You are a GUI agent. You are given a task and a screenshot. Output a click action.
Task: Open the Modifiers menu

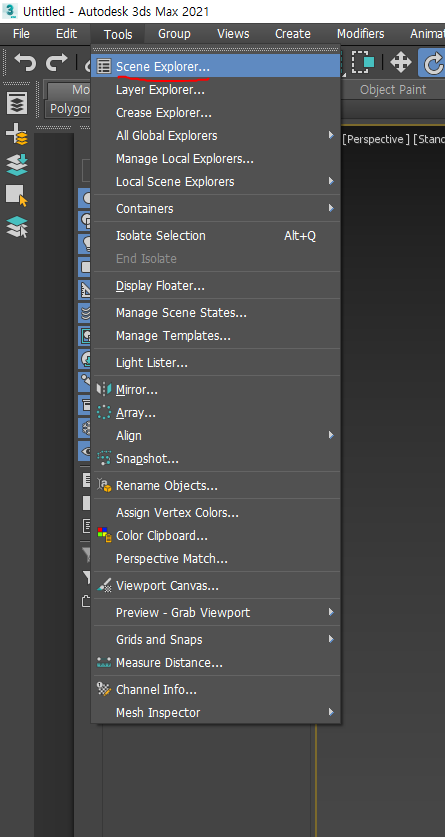361,34
